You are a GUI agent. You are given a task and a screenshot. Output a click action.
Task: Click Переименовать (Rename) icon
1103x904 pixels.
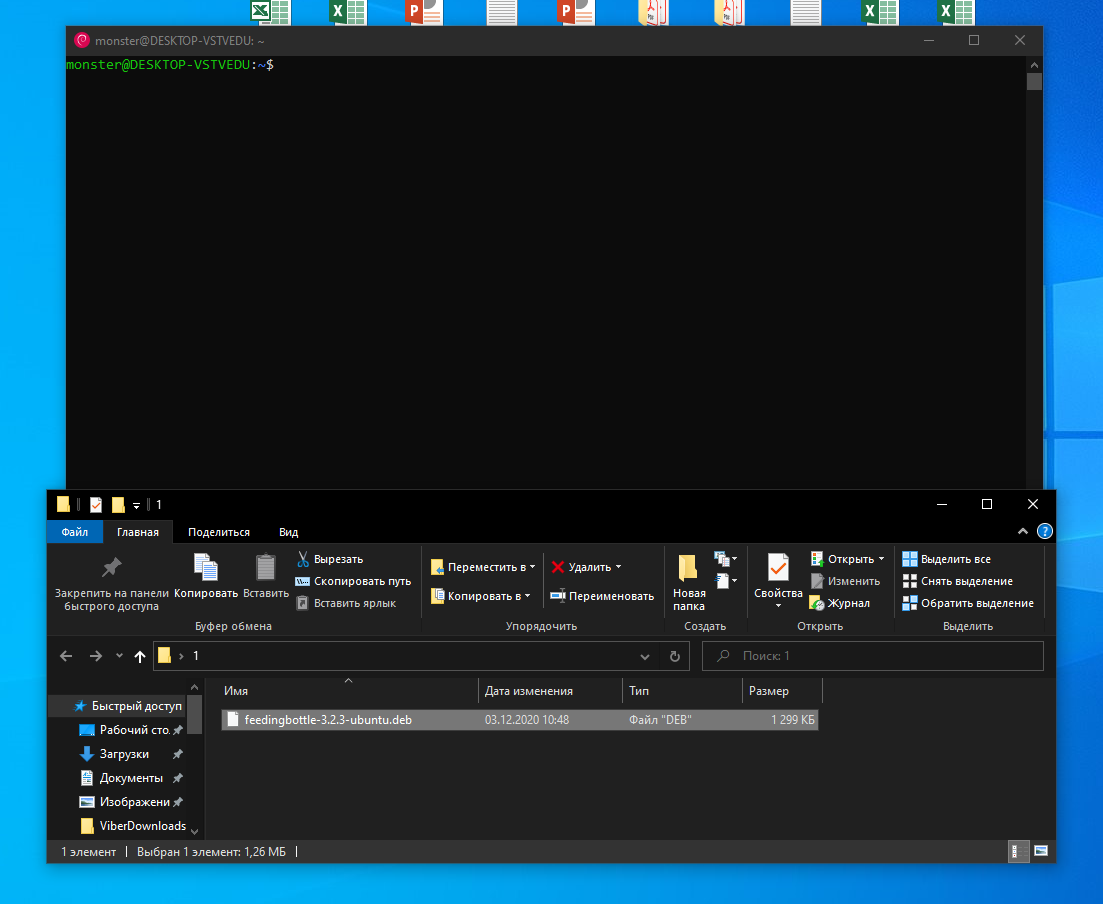coord(558,596)
